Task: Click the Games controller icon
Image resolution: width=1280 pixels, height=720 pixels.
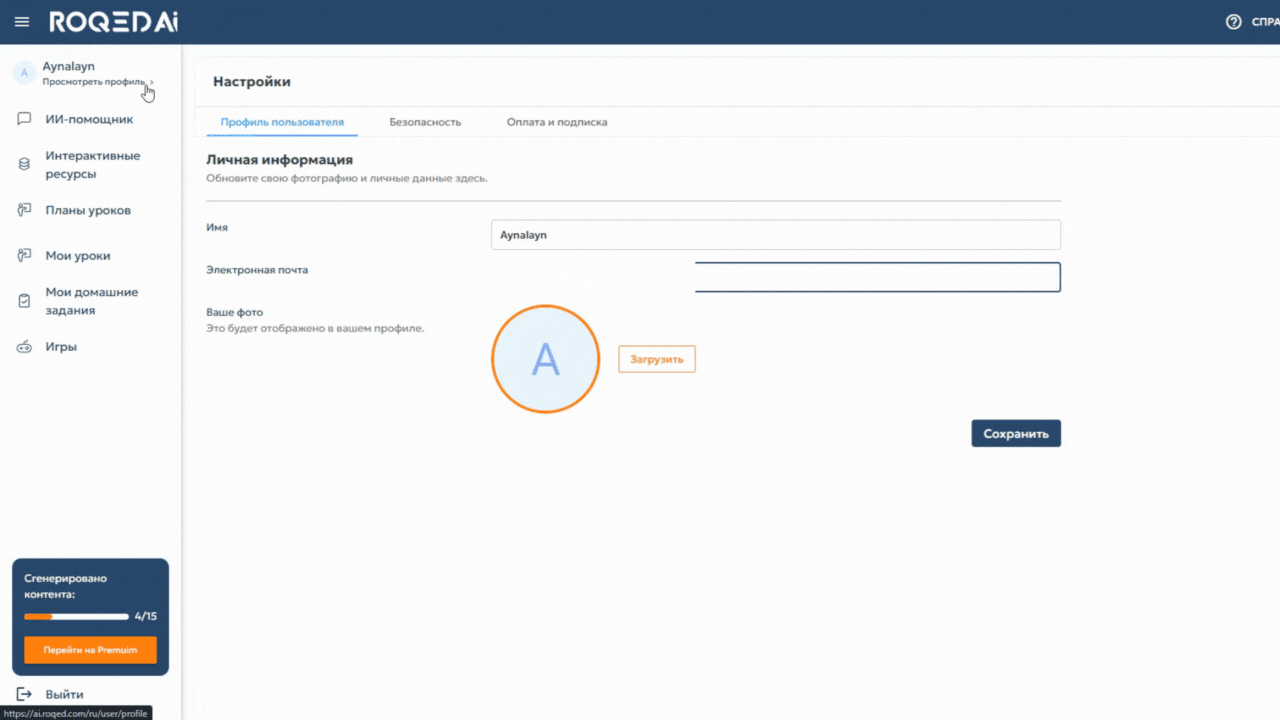Action: click(x=25, y=347)
